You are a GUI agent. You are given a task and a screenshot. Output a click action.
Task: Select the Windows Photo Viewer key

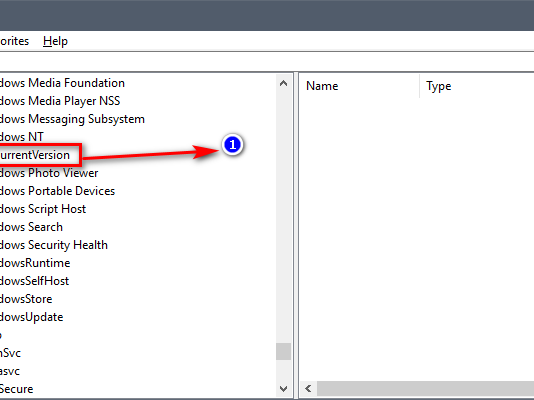click(49, 173)
